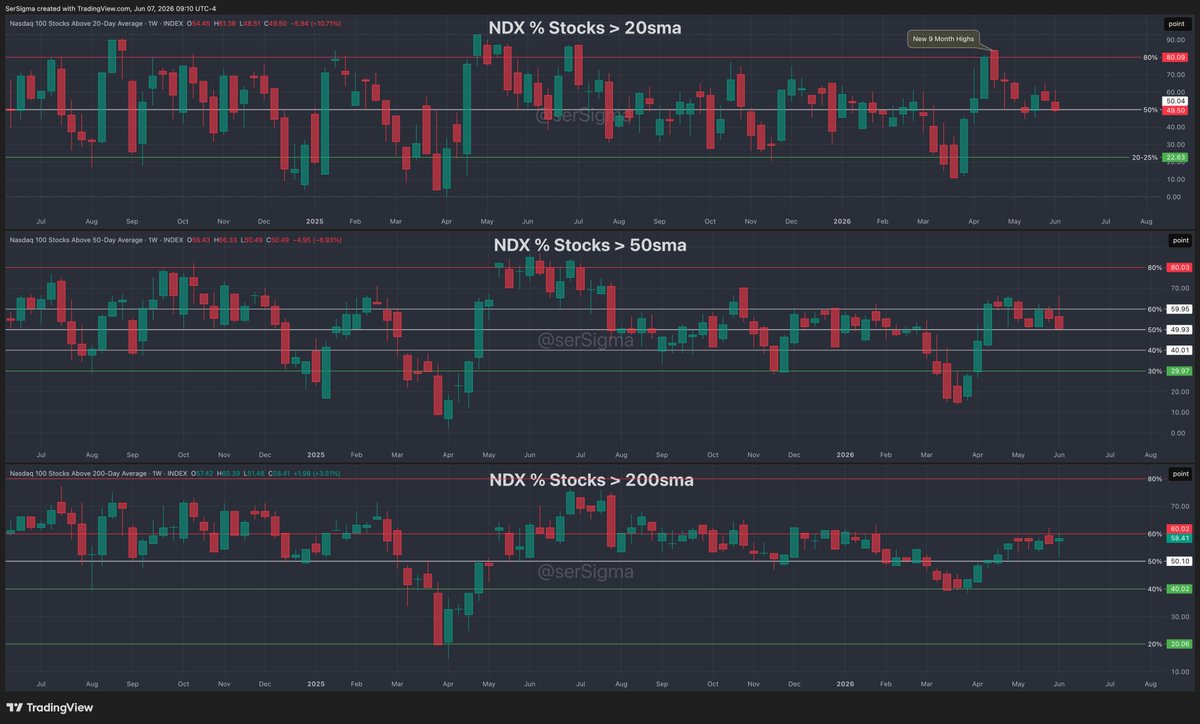1200x724 pixels.
Task: Select the 'New 9 Month Highs' annotation callout
Action: coord(942,39)
